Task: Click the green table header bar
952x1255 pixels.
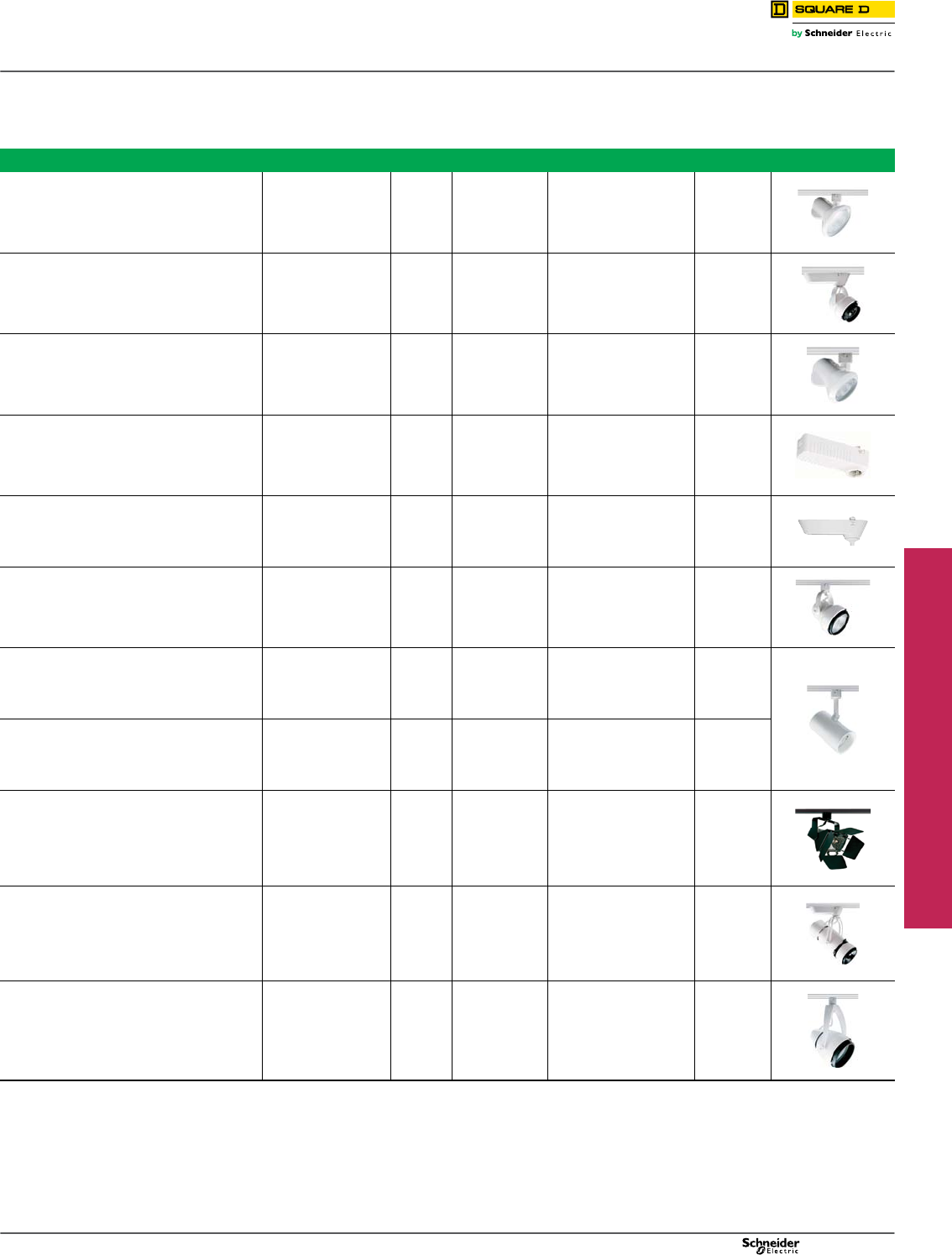Action: pyautogui.click(x=447, y=160)
